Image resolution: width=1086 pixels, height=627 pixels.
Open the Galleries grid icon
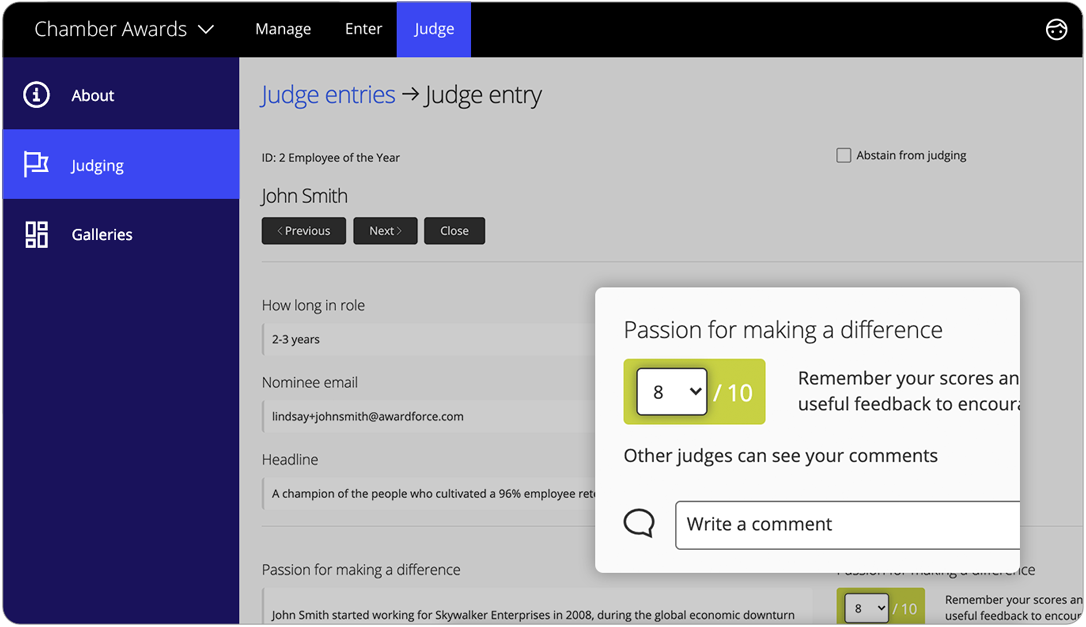[x=37, y=234]
